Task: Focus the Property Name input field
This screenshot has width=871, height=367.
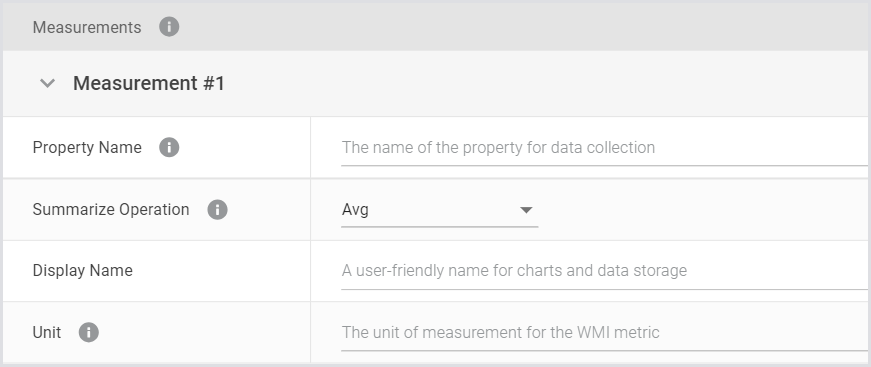Action: (x=604, y=148)
